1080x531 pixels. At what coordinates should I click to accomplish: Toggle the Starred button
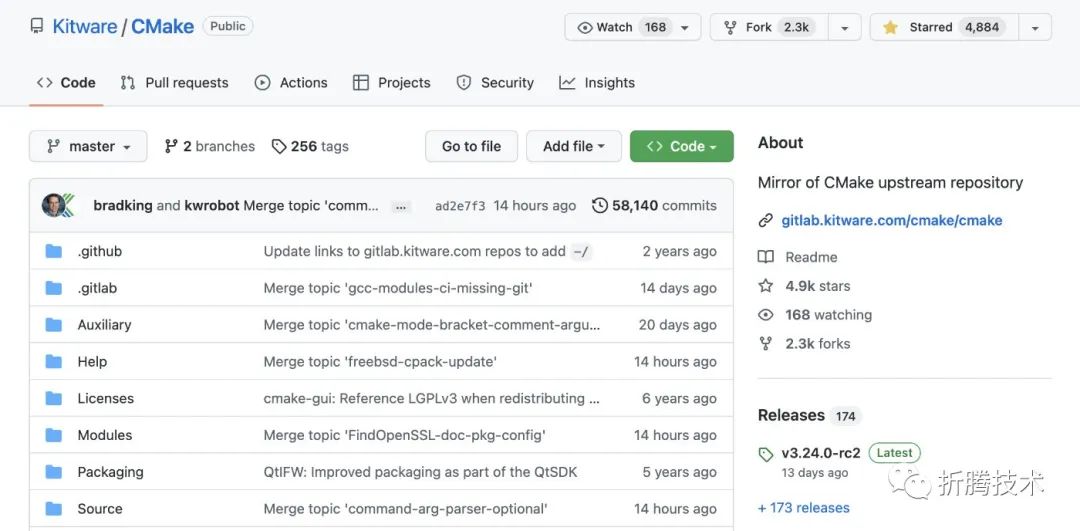pyautogui.click(x=943, y=27)
